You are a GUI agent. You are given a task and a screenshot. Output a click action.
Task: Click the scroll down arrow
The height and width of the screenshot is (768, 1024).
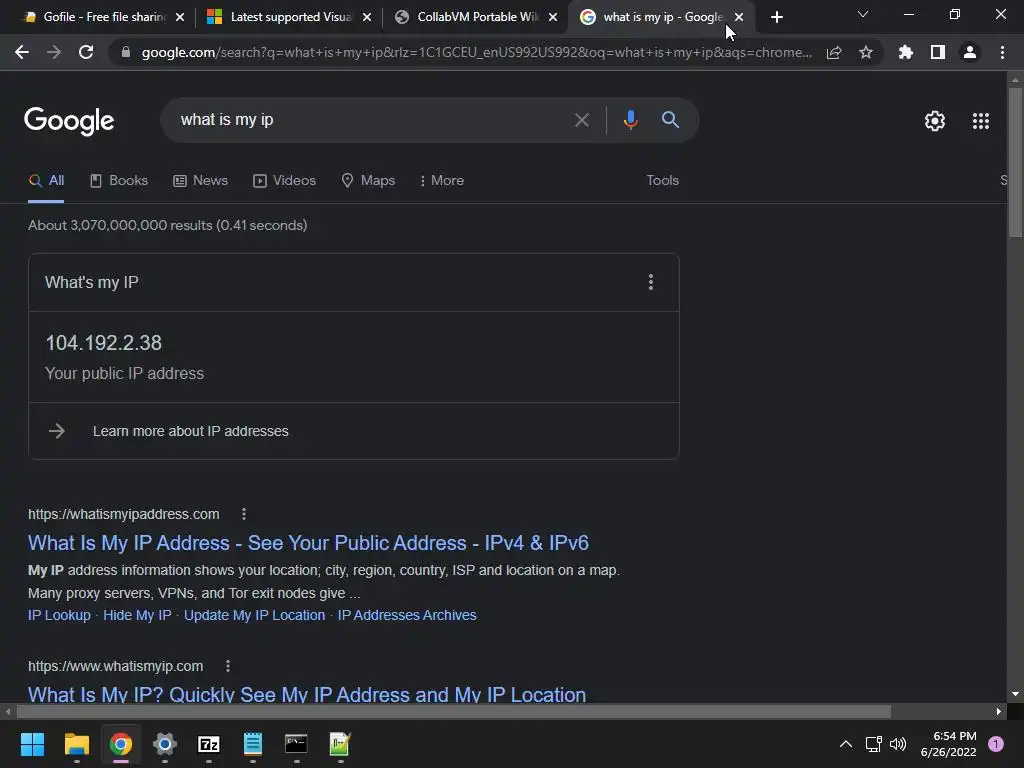coord(1015,694)
